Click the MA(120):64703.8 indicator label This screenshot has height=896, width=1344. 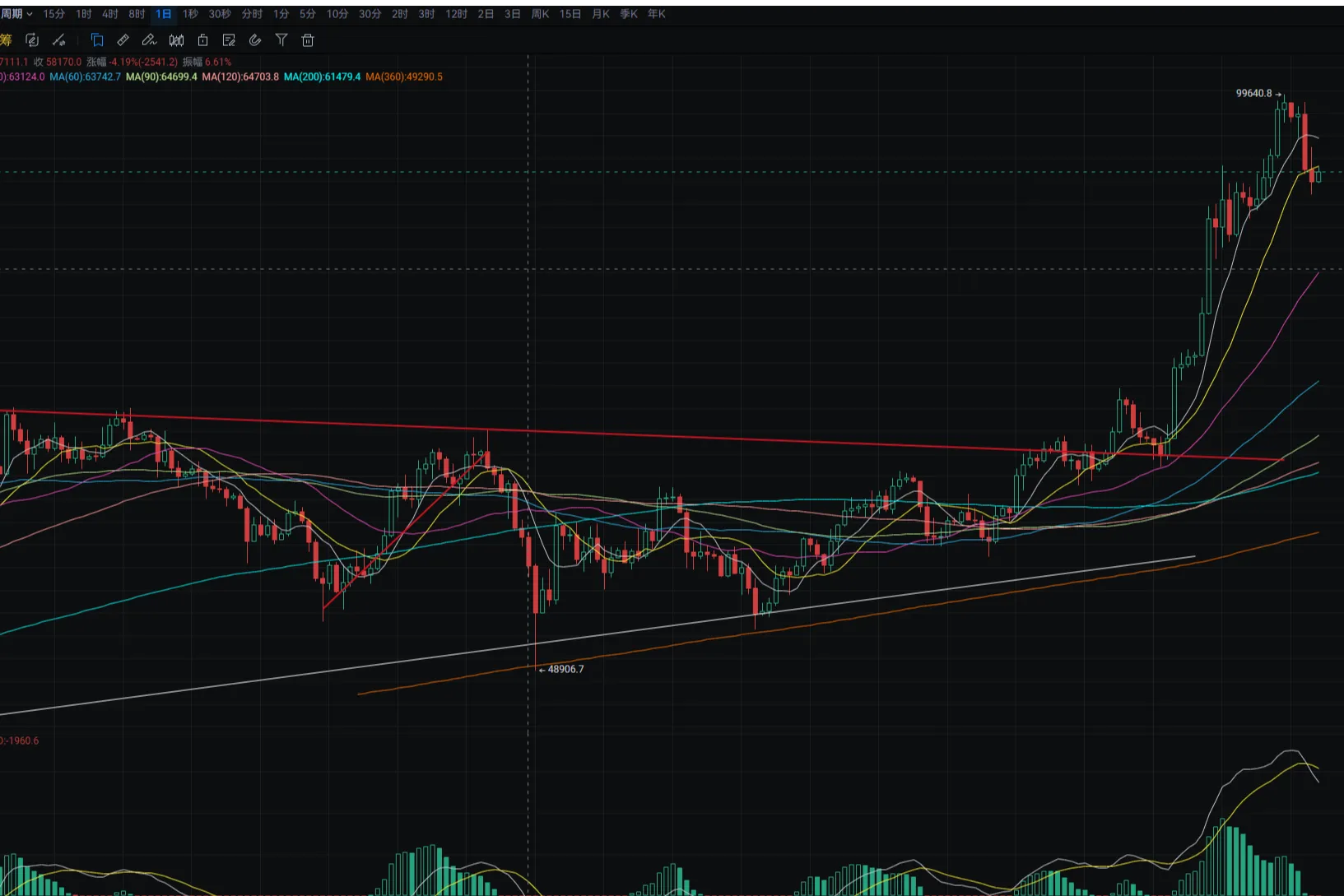(x=240, y=77)
